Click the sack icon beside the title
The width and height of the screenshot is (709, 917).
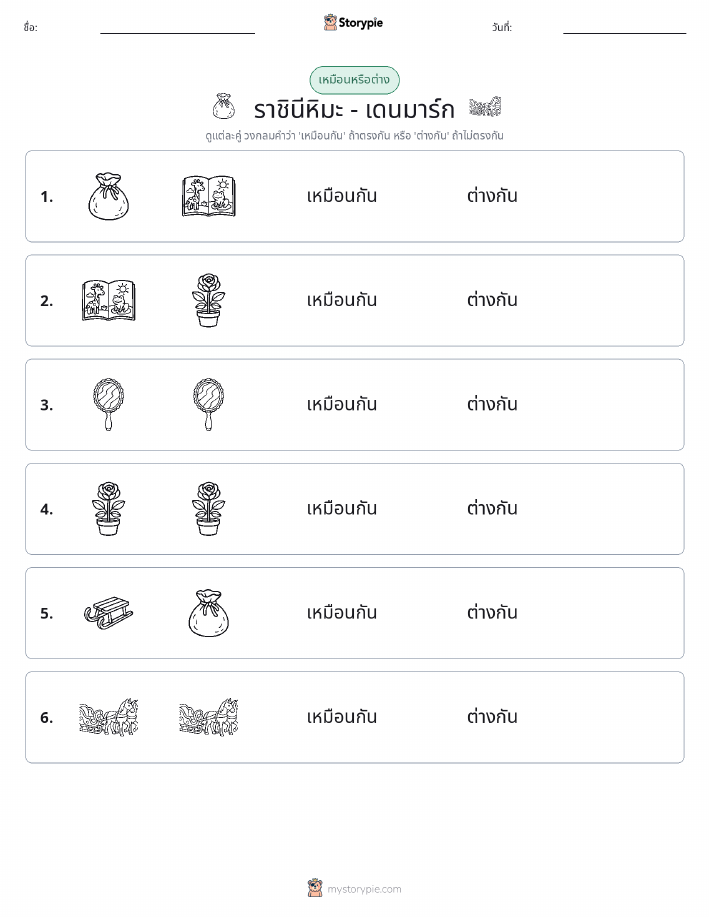[223, 106]
